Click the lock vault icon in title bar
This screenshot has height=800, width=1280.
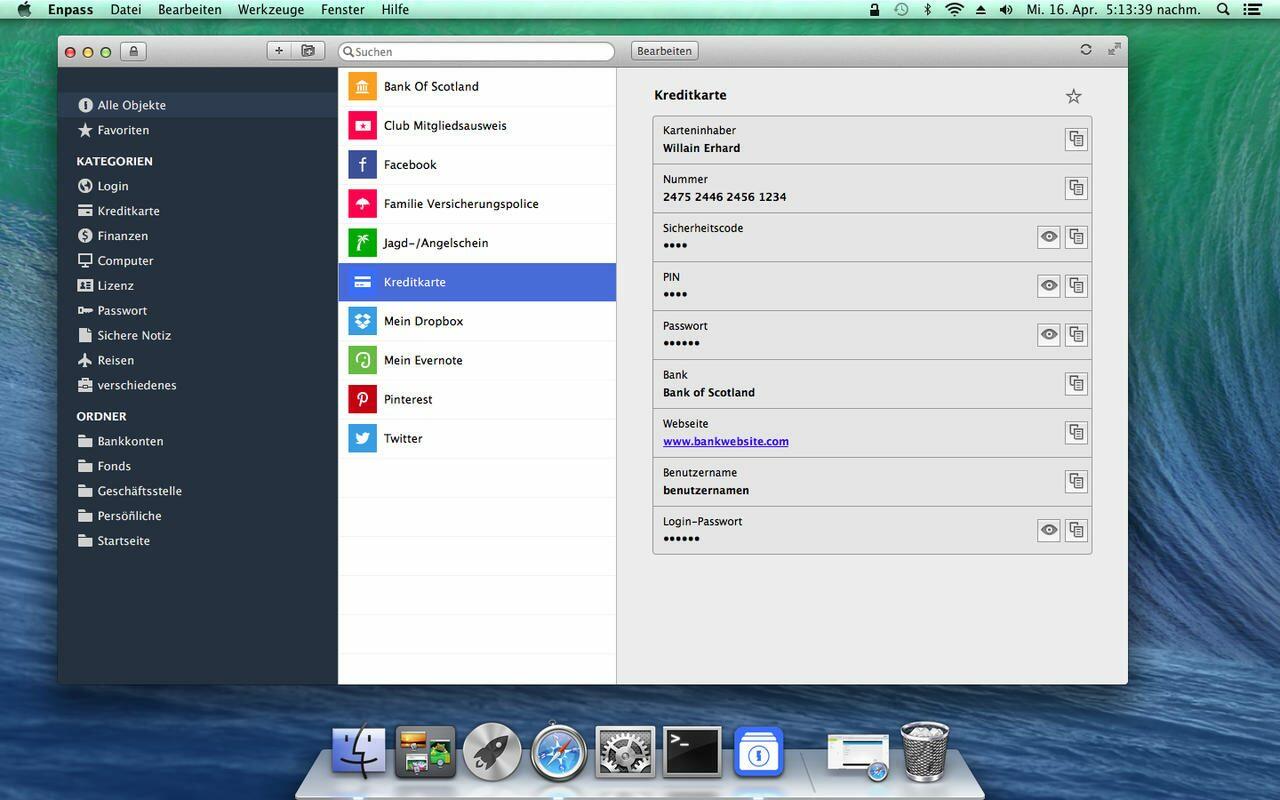pyautogui.click(x=133, y=51)
